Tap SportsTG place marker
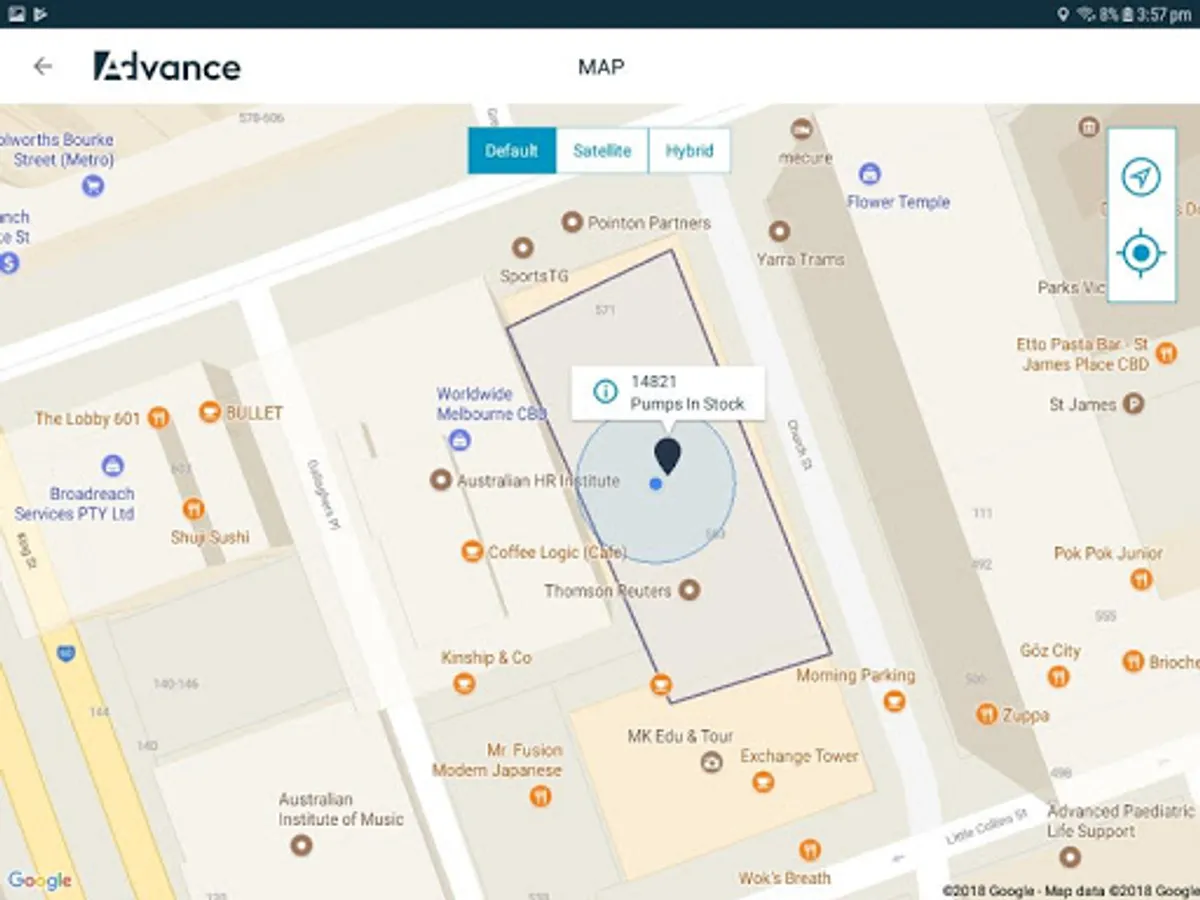The height and width of the screenshot is (900, 1200). point(522,247)
